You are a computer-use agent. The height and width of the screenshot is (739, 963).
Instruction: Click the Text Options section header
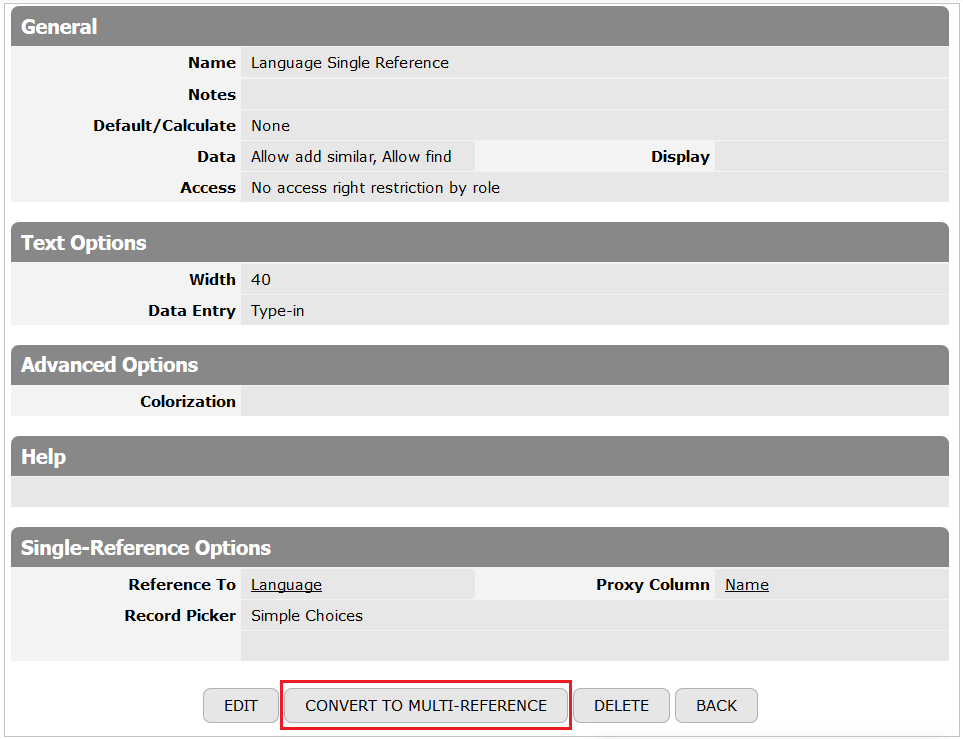click(480, 243)
